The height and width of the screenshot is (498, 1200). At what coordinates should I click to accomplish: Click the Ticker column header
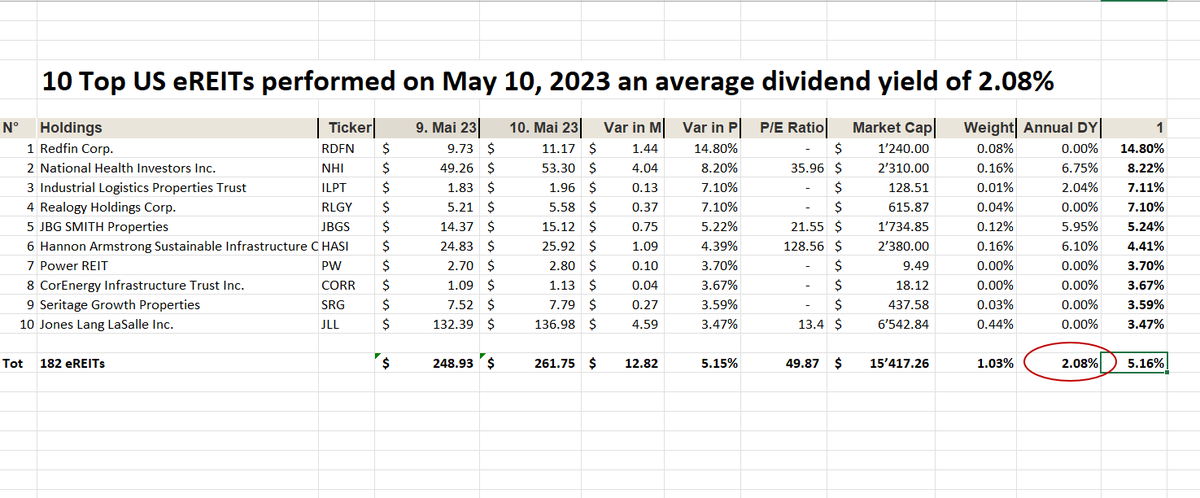click(x=345, y=128)
